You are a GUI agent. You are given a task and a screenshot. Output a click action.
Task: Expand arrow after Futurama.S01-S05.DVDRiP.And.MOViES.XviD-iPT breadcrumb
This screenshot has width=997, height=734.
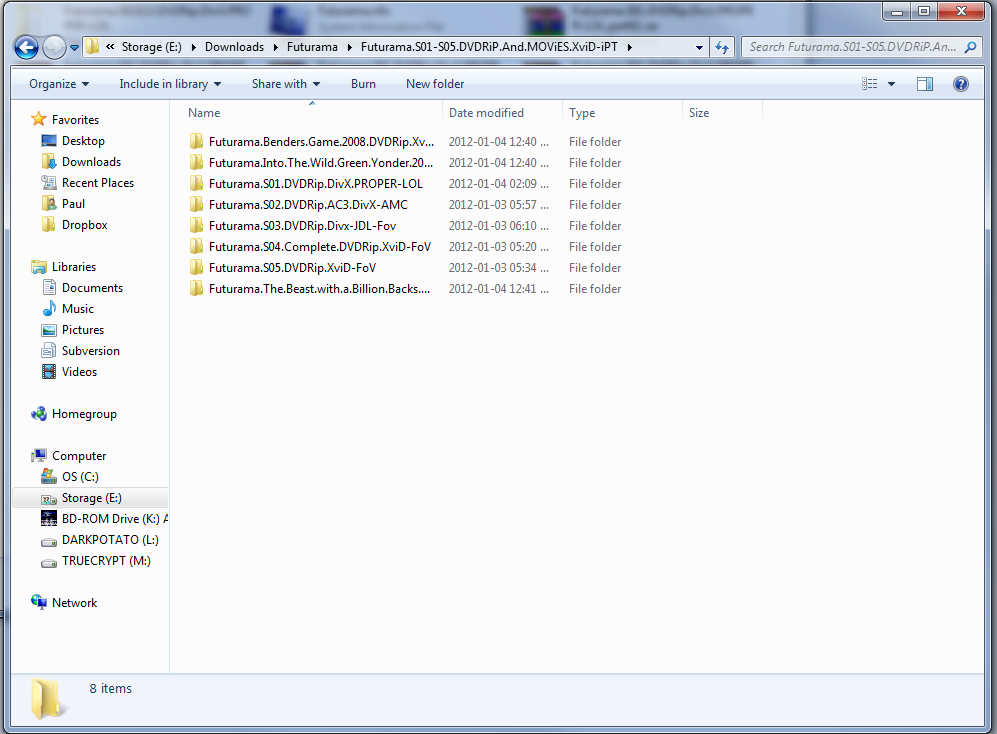point(629,47)
